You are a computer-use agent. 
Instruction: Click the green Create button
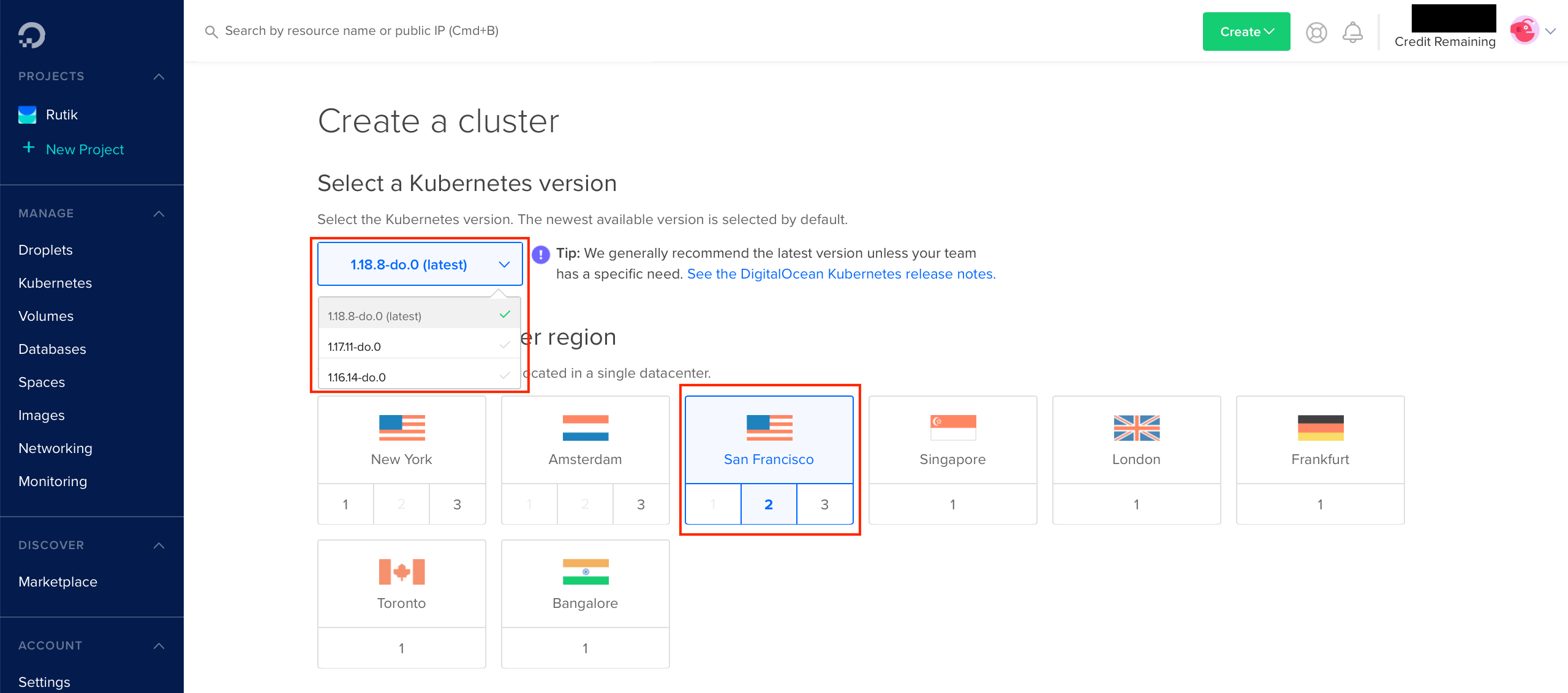[1246, 31]
